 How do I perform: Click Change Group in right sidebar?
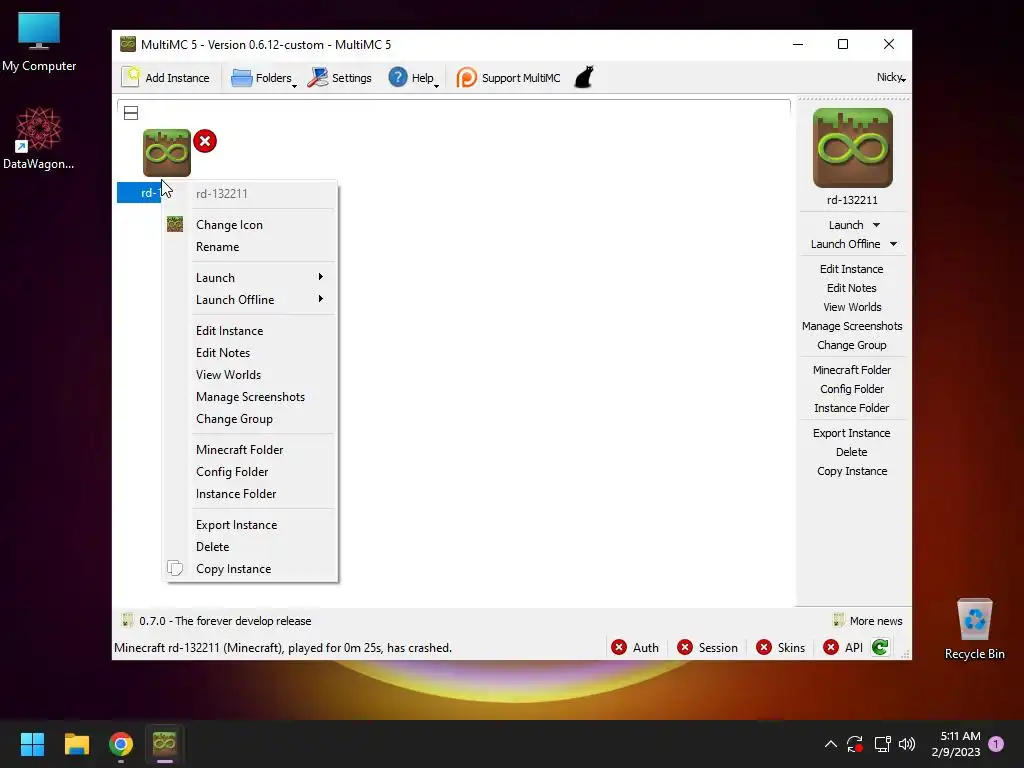click(852, 345)
